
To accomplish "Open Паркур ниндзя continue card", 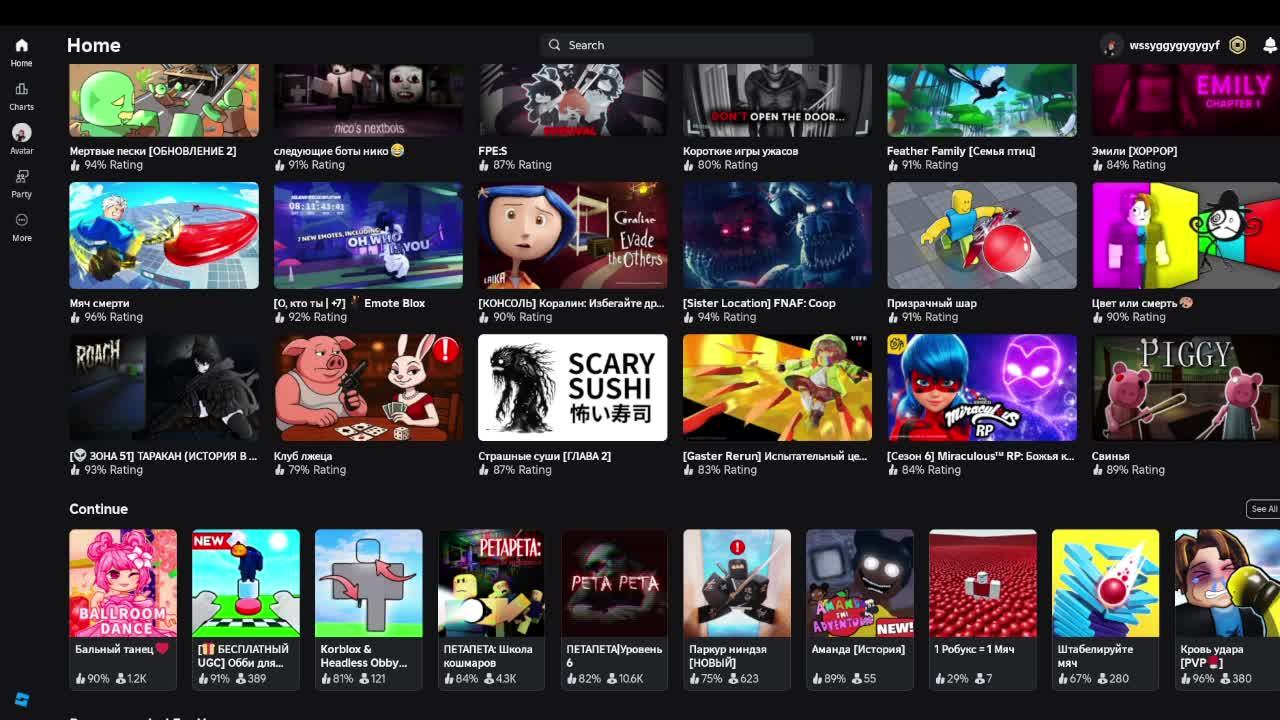I will click(737, 609).
